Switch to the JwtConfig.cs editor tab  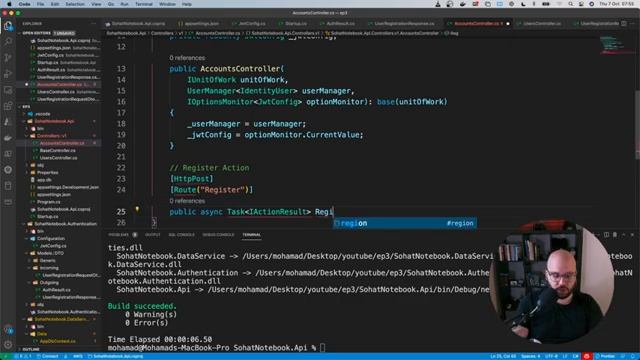point(251,24)
